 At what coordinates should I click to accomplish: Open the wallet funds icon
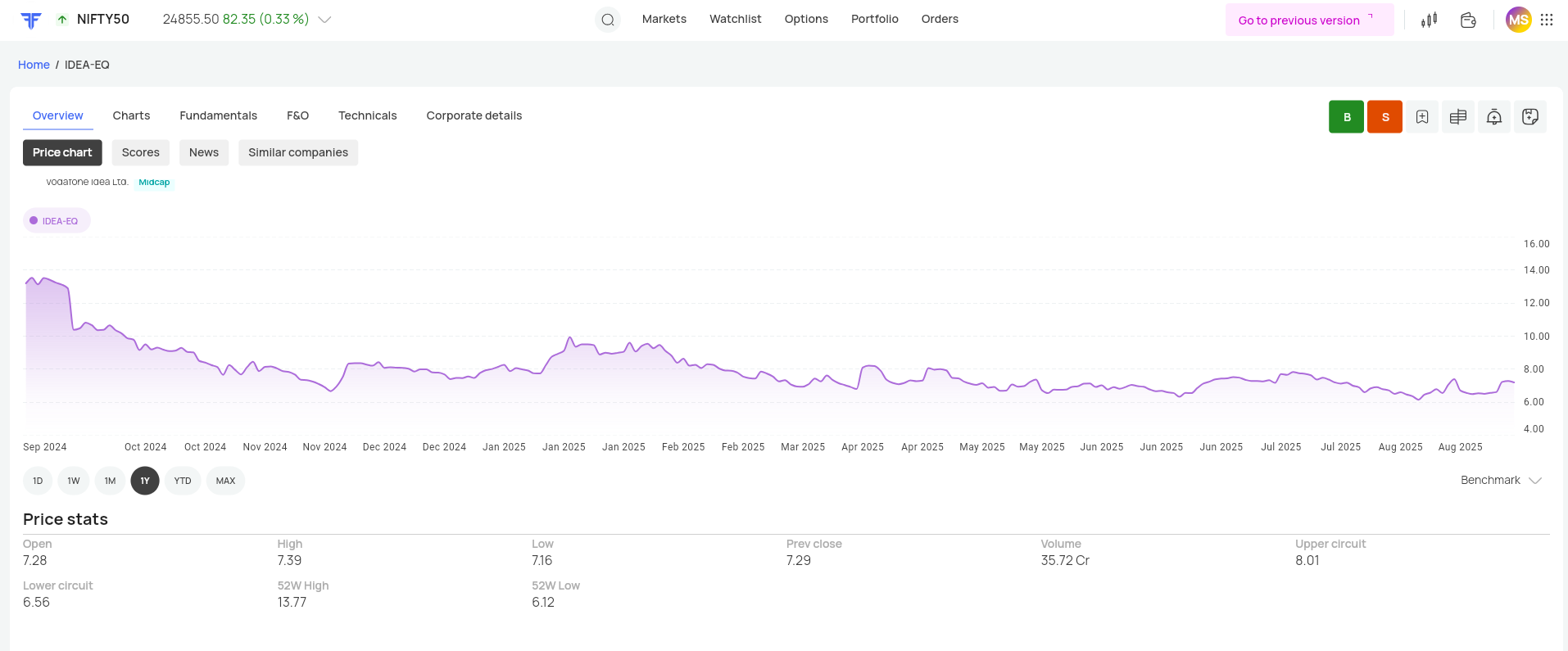click(1468, 20)
